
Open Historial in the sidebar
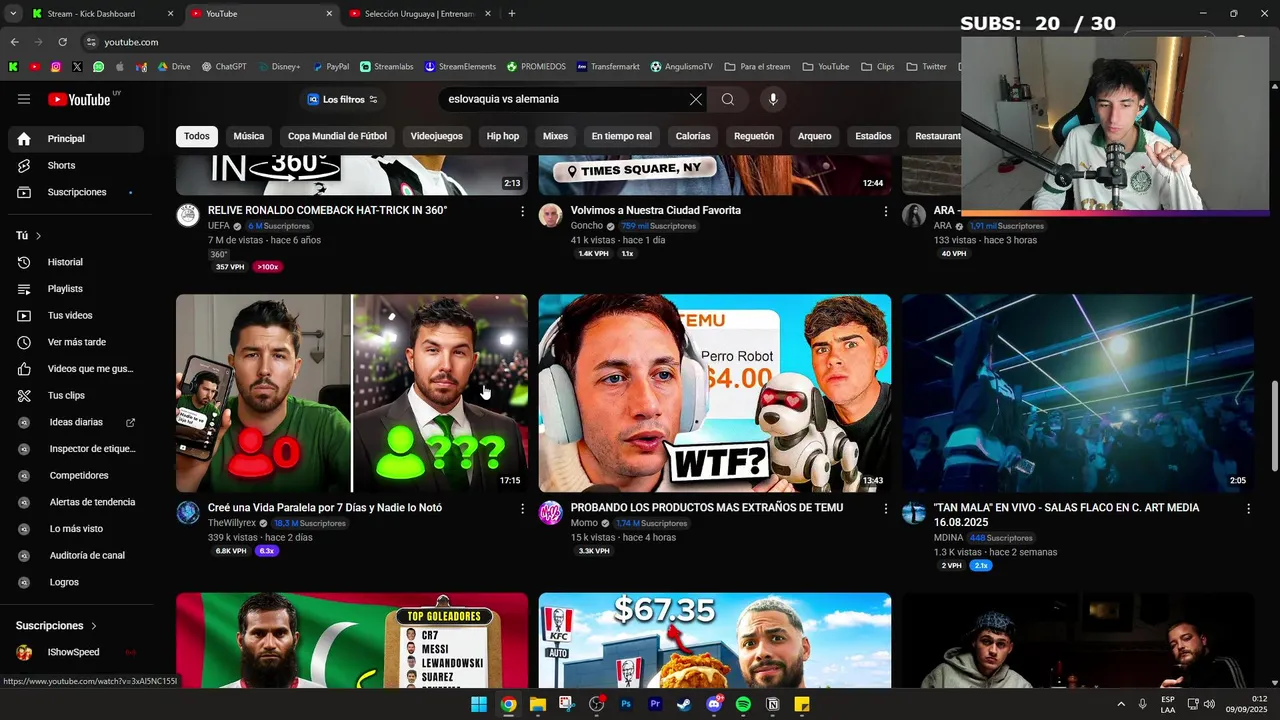[x=75, y=262]
